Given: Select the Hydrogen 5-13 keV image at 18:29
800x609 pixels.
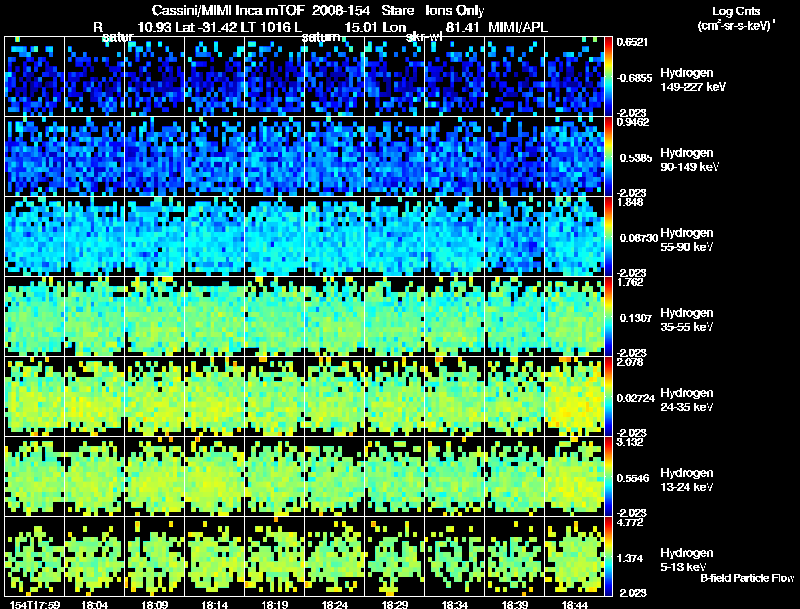Looking at the screenshot, I should pyautogui.click(x=394, y=556).
